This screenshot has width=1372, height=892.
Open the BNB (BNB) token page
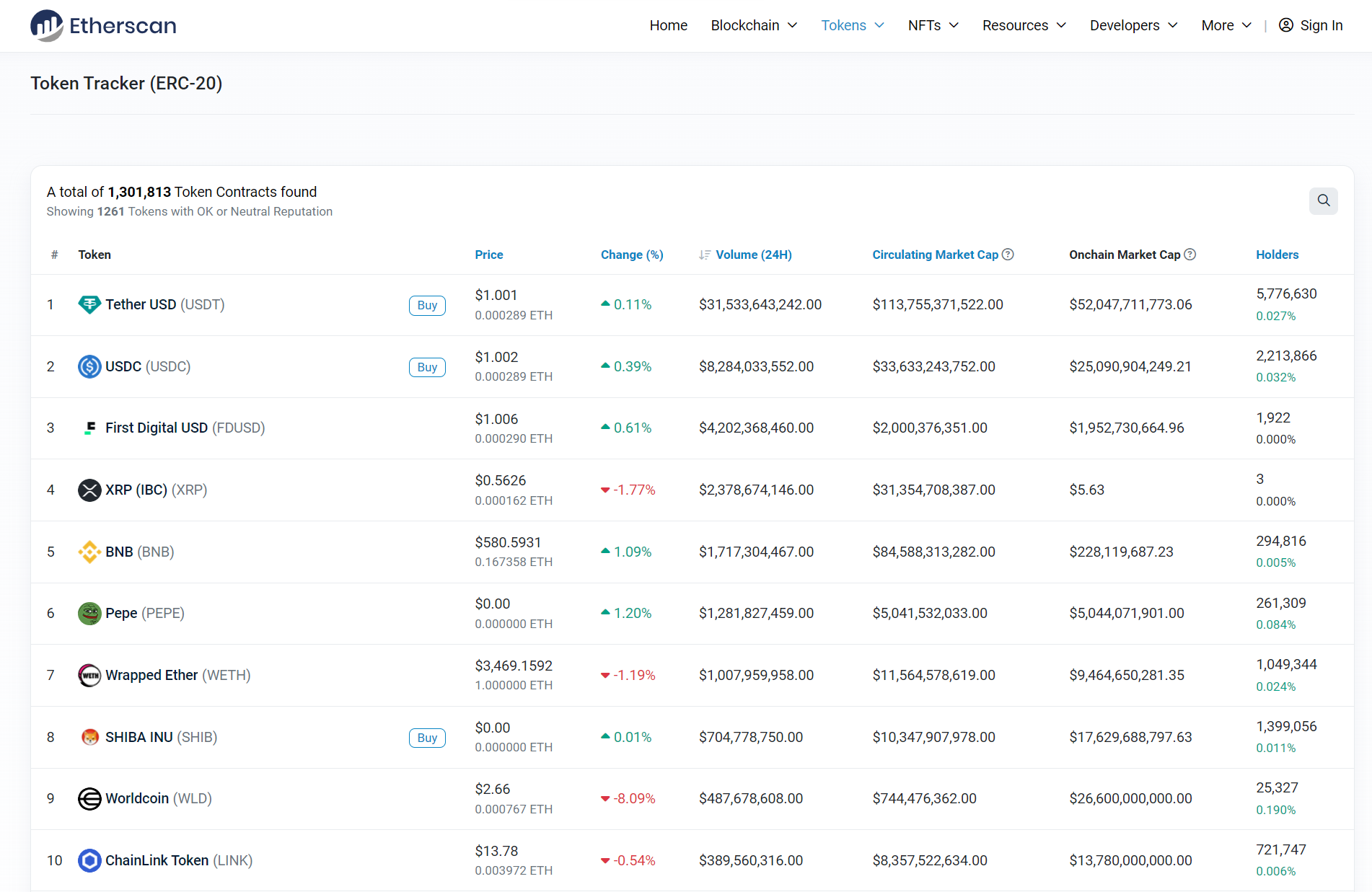click(140, 552)
